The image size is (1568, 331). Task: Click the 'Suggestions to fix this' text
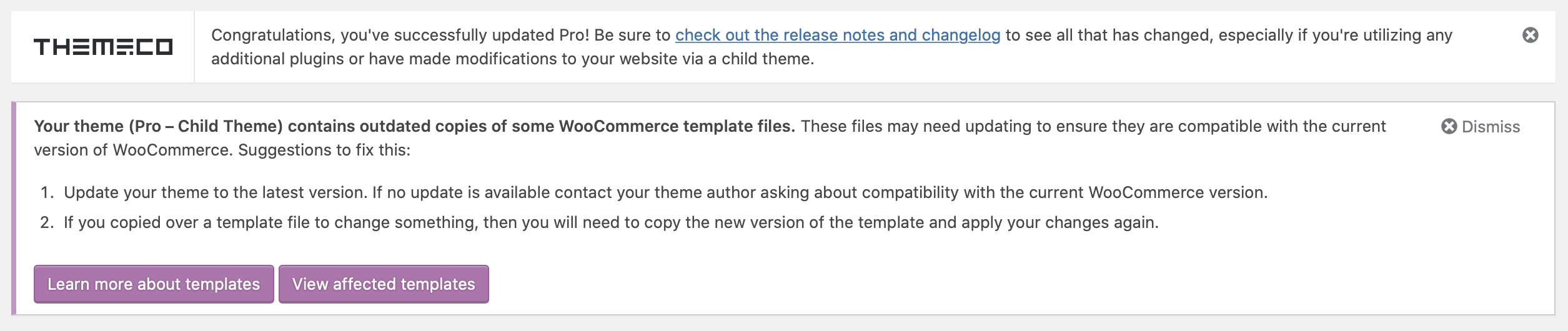pyautogui.click(x=324, y=150)
